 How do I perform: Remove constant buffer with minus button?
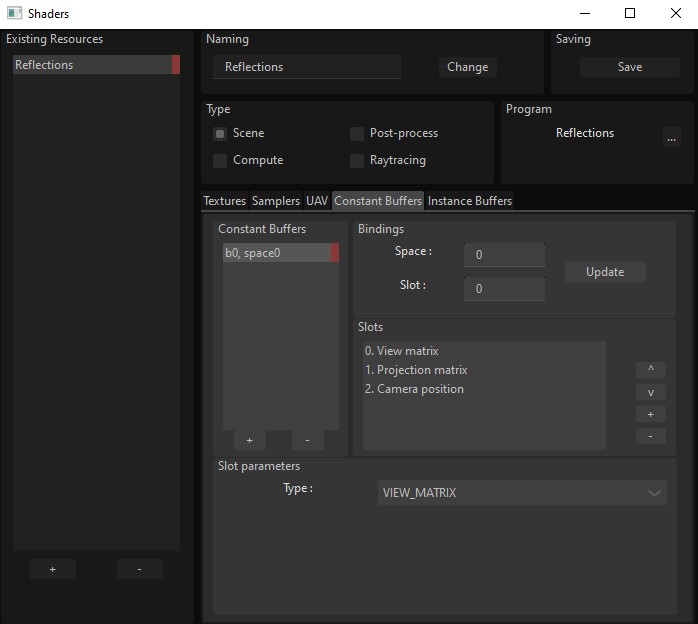pyautogui.click(x=308, y=440)
